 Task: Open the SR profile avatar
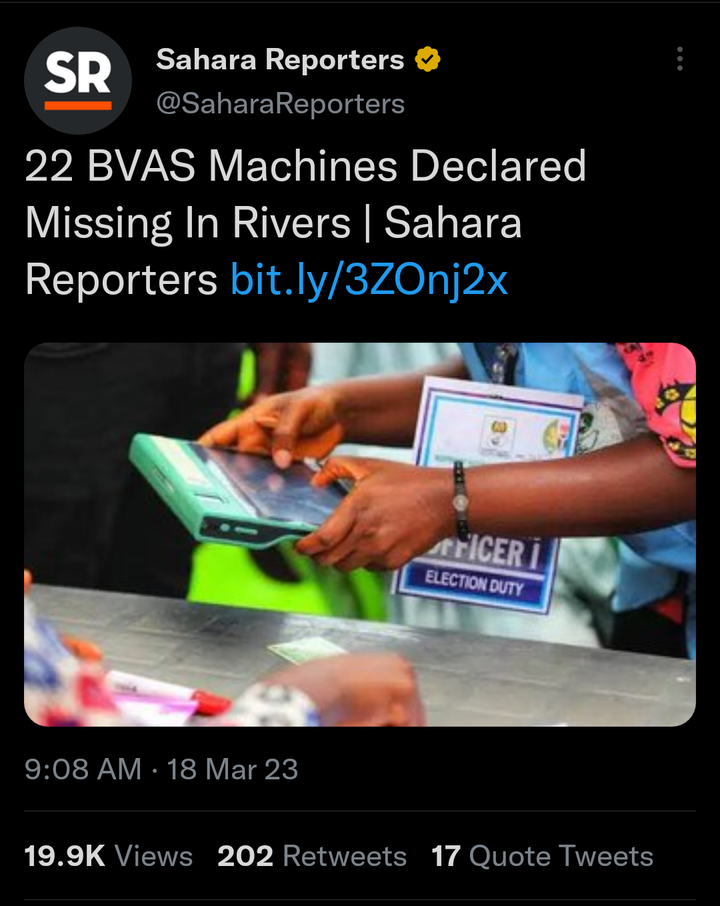tap(78, 80)
